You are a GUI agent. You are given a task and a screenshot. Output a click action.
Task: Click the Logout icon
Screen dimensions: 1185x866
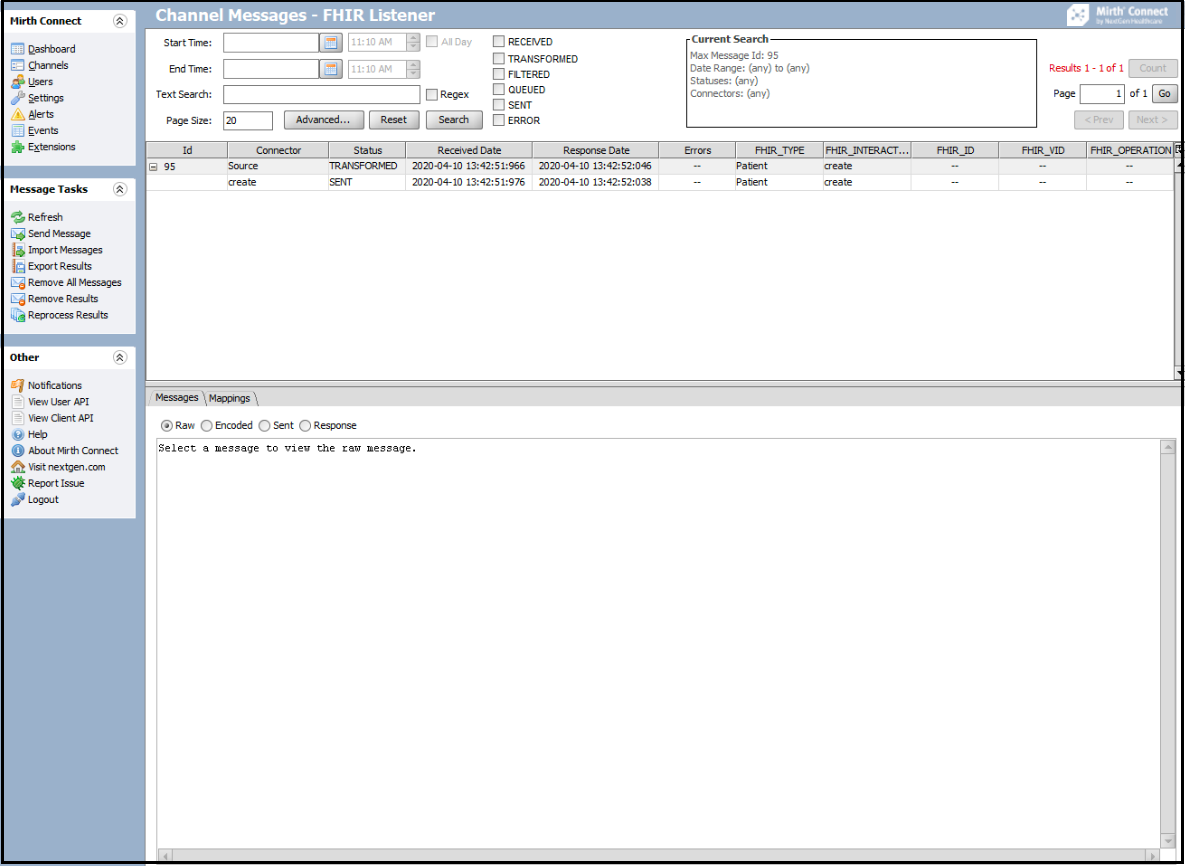[17, 499]
